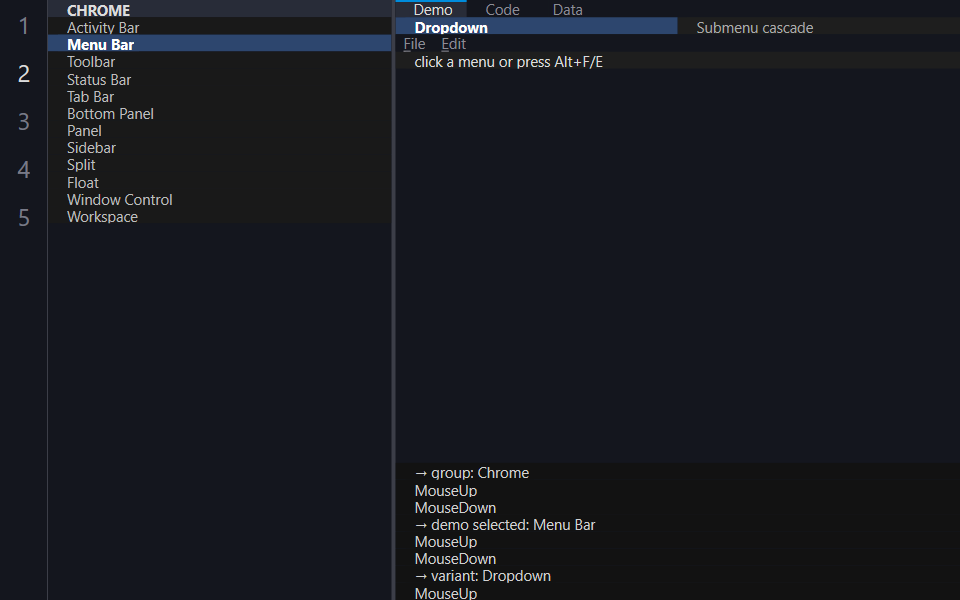This screenshot has width=960, height=600.
Task: Choose the Dropdown variant
Action: click(x=536, y=28)
